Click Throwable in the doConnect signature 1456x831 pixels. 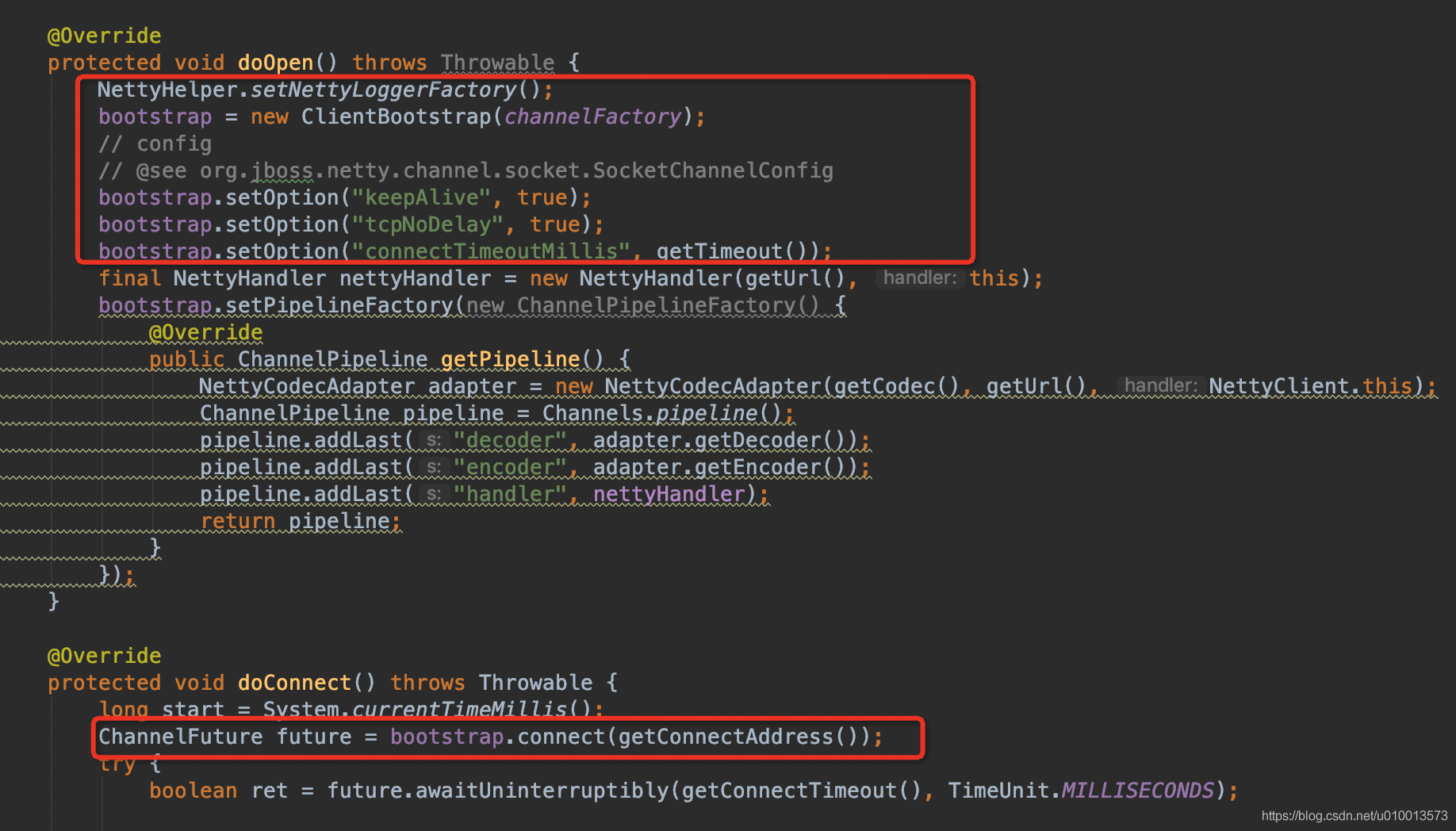[535, 683]
